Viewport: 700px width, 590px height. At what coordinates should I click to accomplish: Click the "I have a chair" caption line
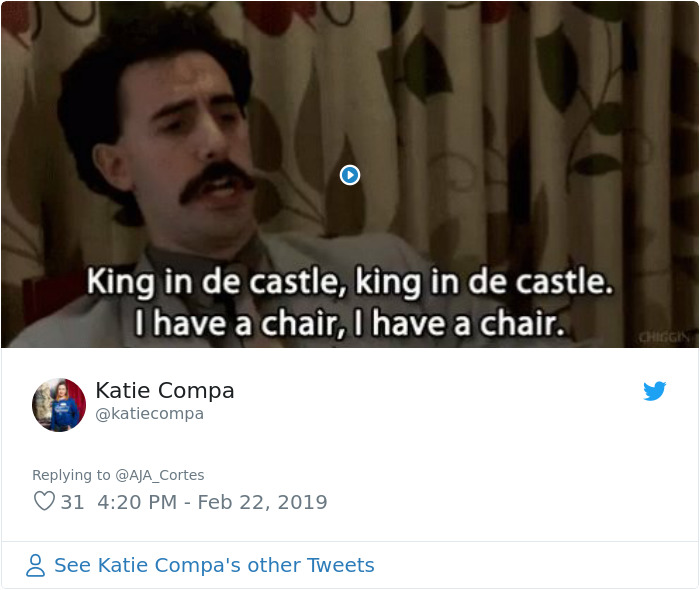point(350,323)
